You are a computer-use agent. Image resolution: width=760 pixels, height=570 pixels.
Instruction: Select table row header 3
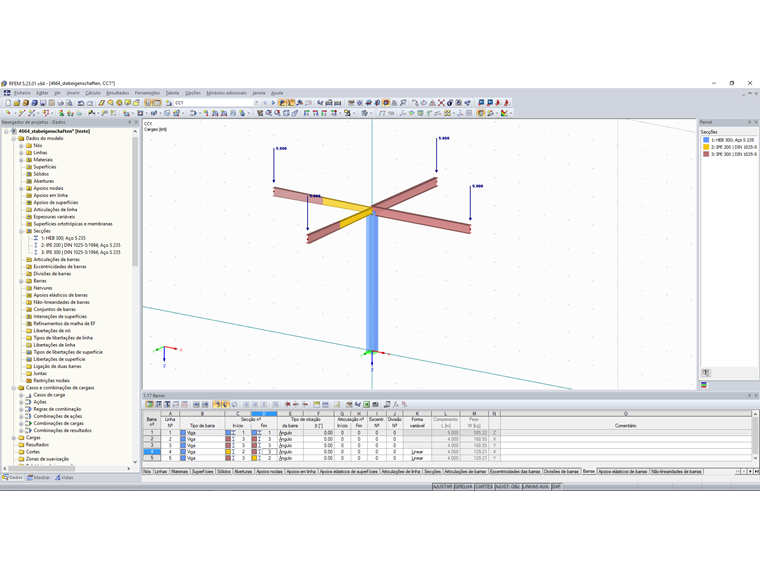[152, 445]
